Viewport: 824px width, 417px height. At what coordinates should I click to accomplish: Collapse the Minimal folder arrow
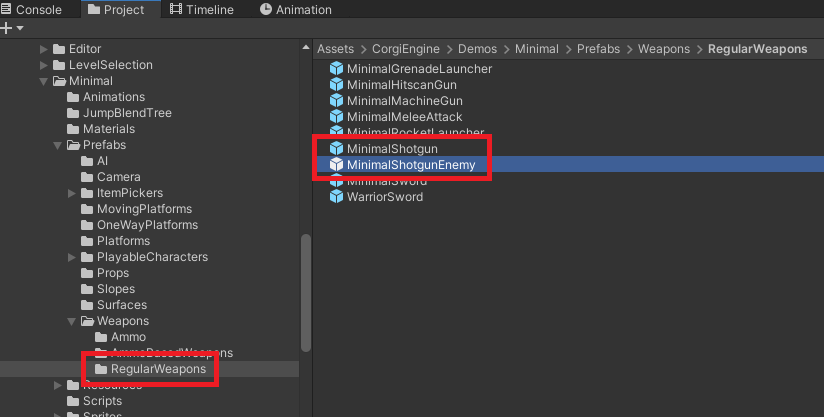pos(44,81)
